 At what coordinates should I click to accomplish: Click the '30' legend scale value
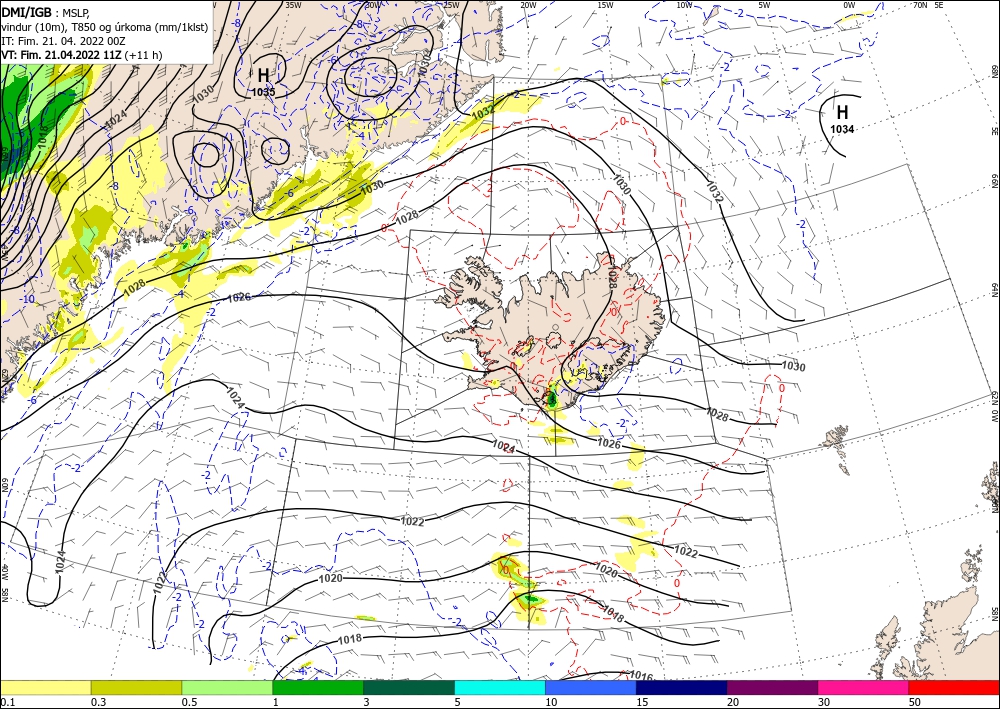click(x=825, y=702)
